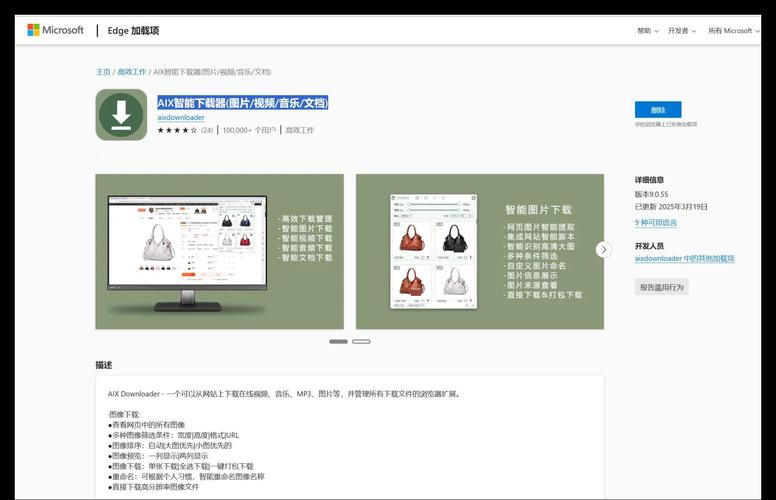Go to 主页 breadcrumb link

[103, 72]
